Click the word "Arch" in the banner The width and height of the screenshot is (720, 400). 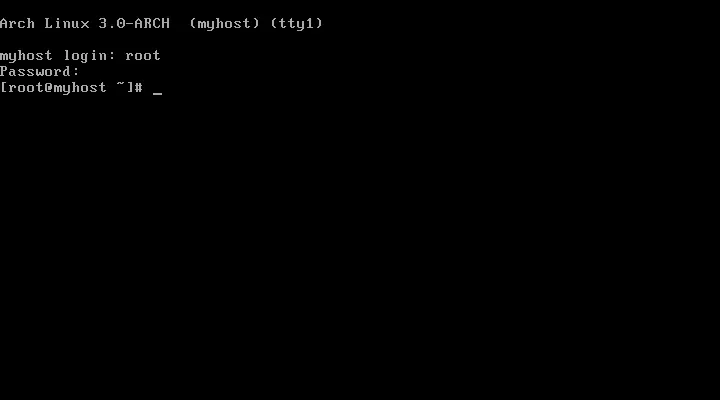17,23
